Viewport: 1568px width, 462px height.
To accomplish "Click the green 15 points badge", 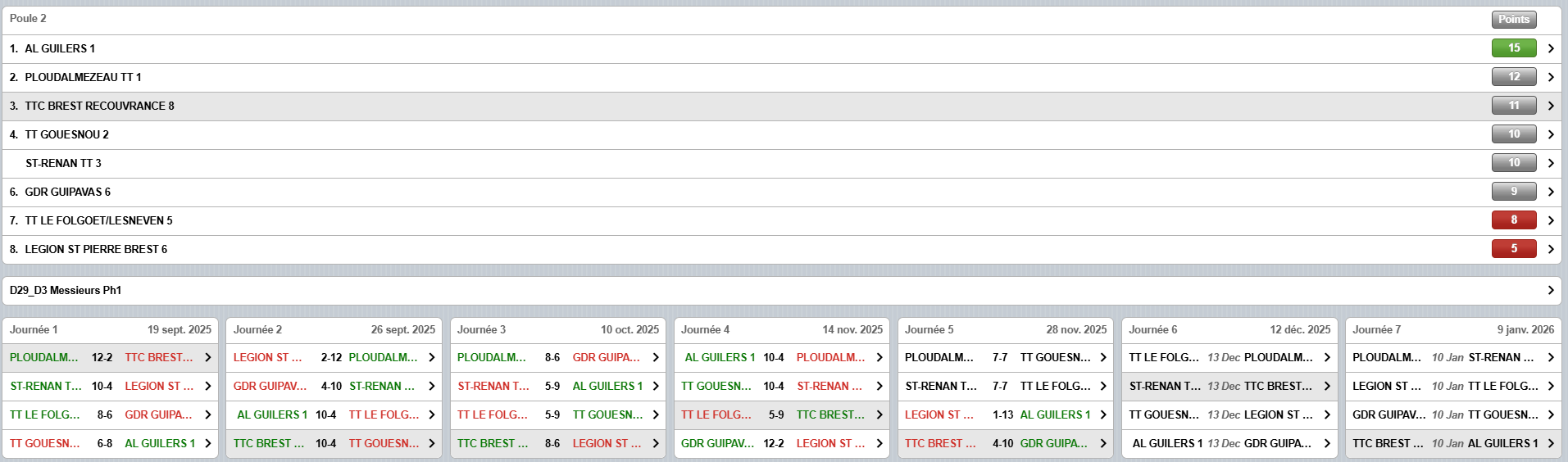I will click(1513, 48).
